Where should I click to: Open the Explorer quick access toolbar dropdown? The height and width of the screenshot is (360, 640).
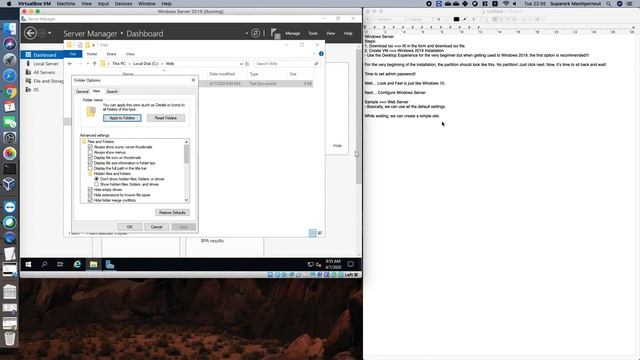pos(93,45)
